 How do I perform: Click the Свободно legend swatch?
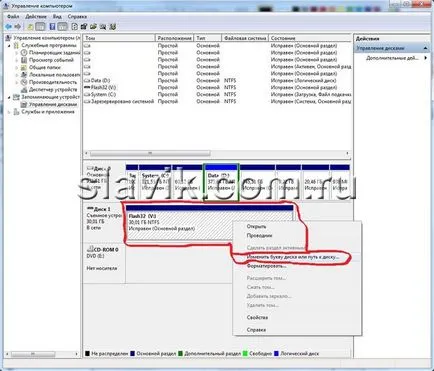tap(245, 353)
